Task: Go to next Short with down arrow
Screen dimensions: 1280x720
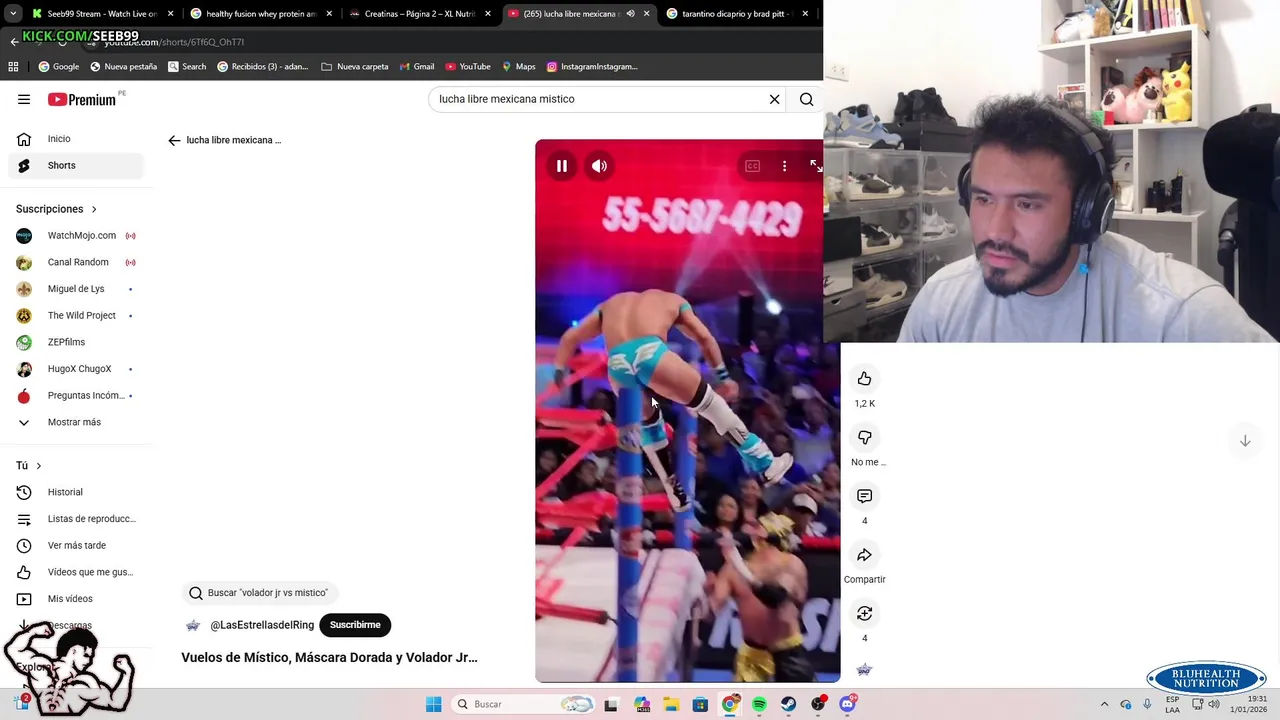Action: pos(1245,441)
